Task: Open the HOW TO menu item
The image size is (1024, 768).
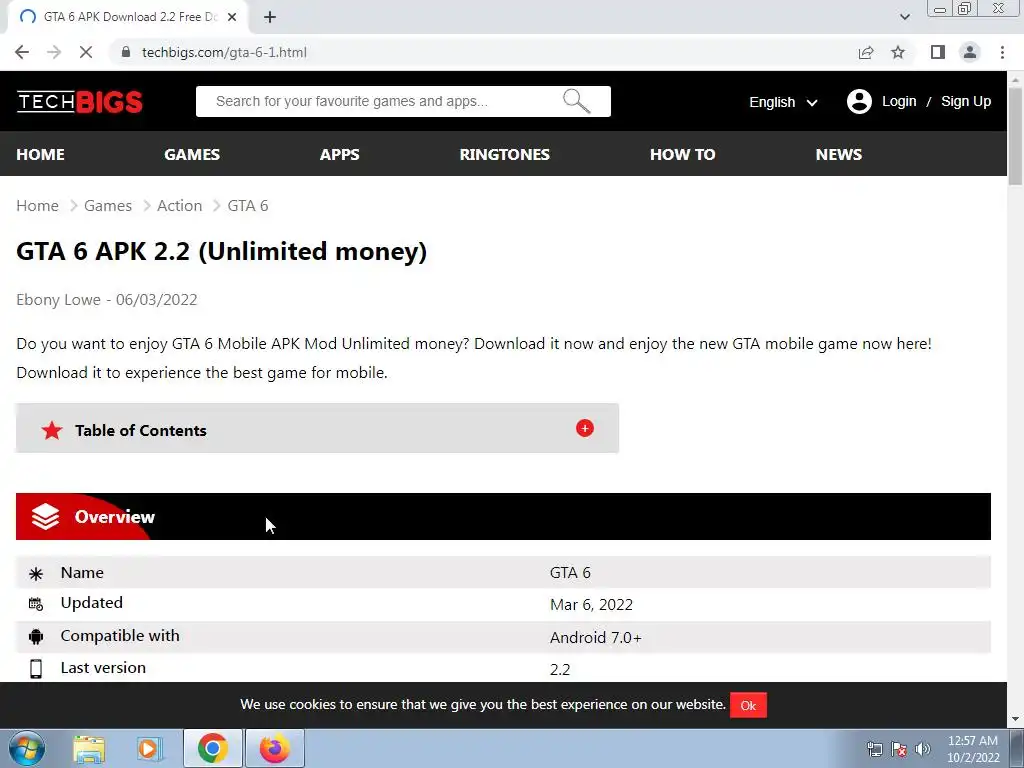Action: pos(682,154)
